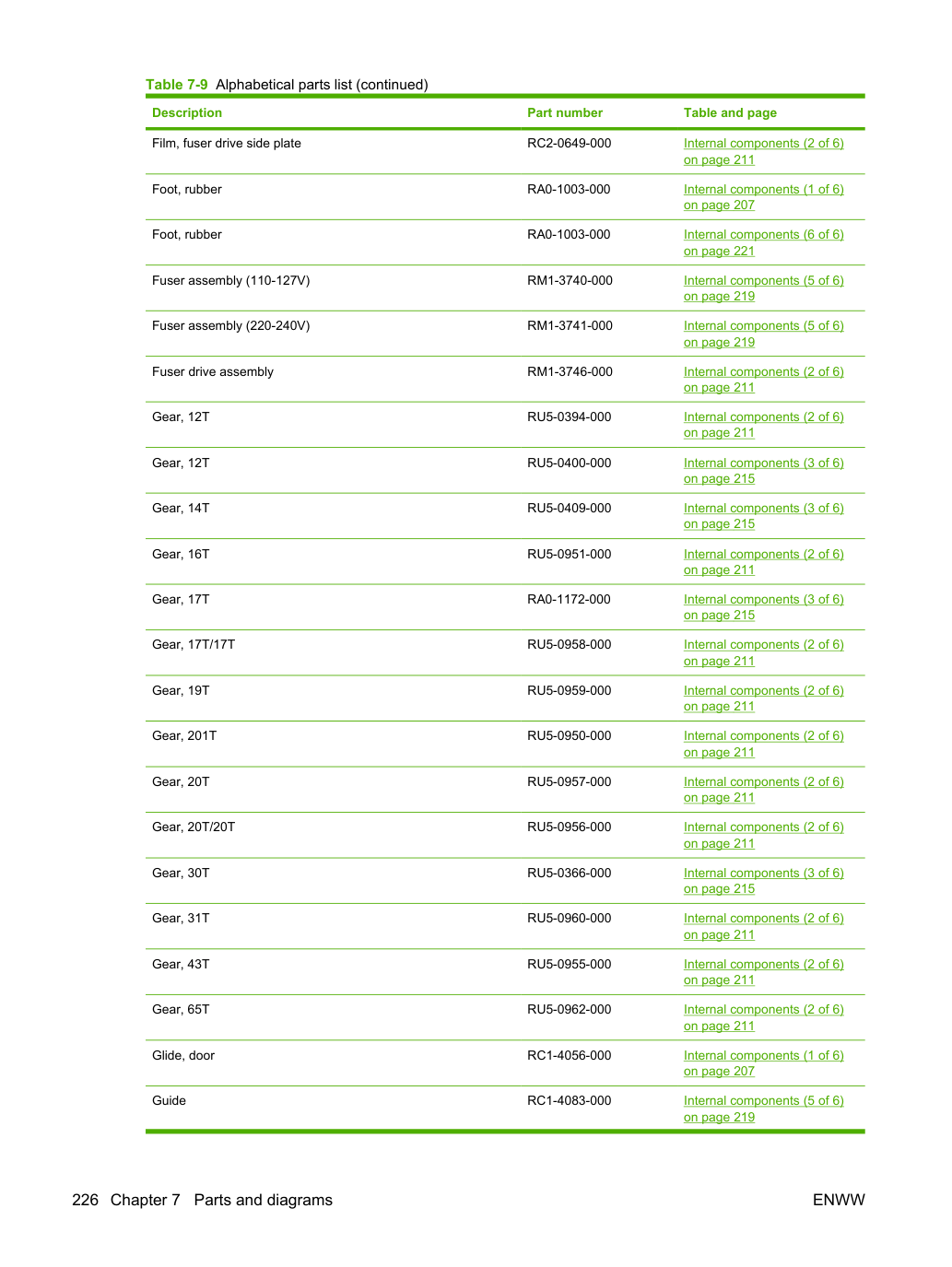Click the Table 7-9 caption label
This screenshot has height=1267, width=952.
coord(177,85)
